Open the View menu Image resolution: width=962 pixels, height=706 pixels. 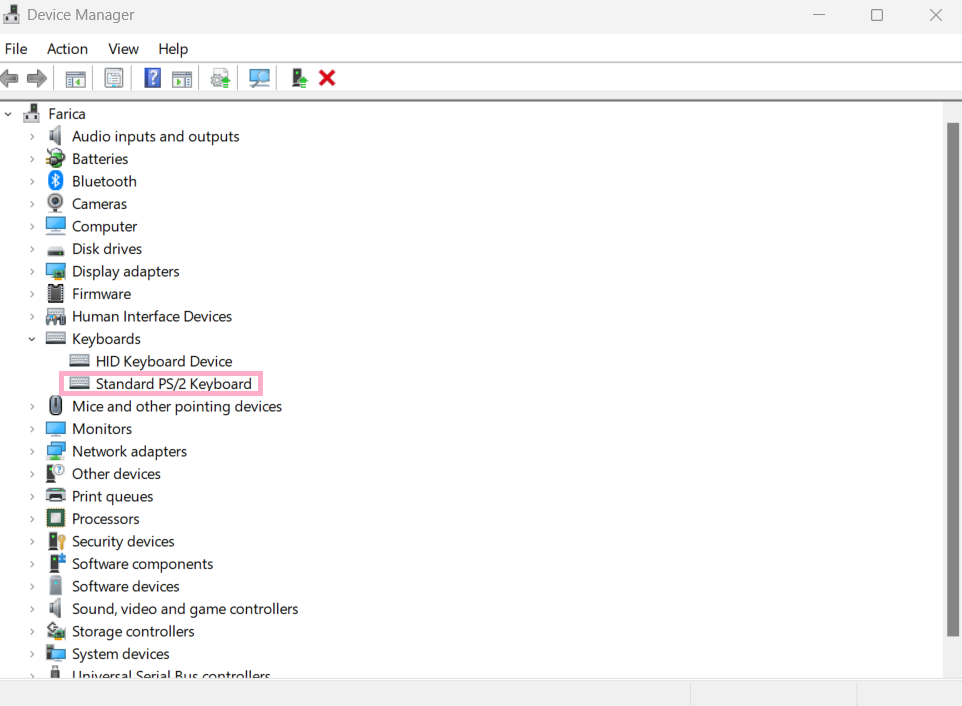coord(123,49)
